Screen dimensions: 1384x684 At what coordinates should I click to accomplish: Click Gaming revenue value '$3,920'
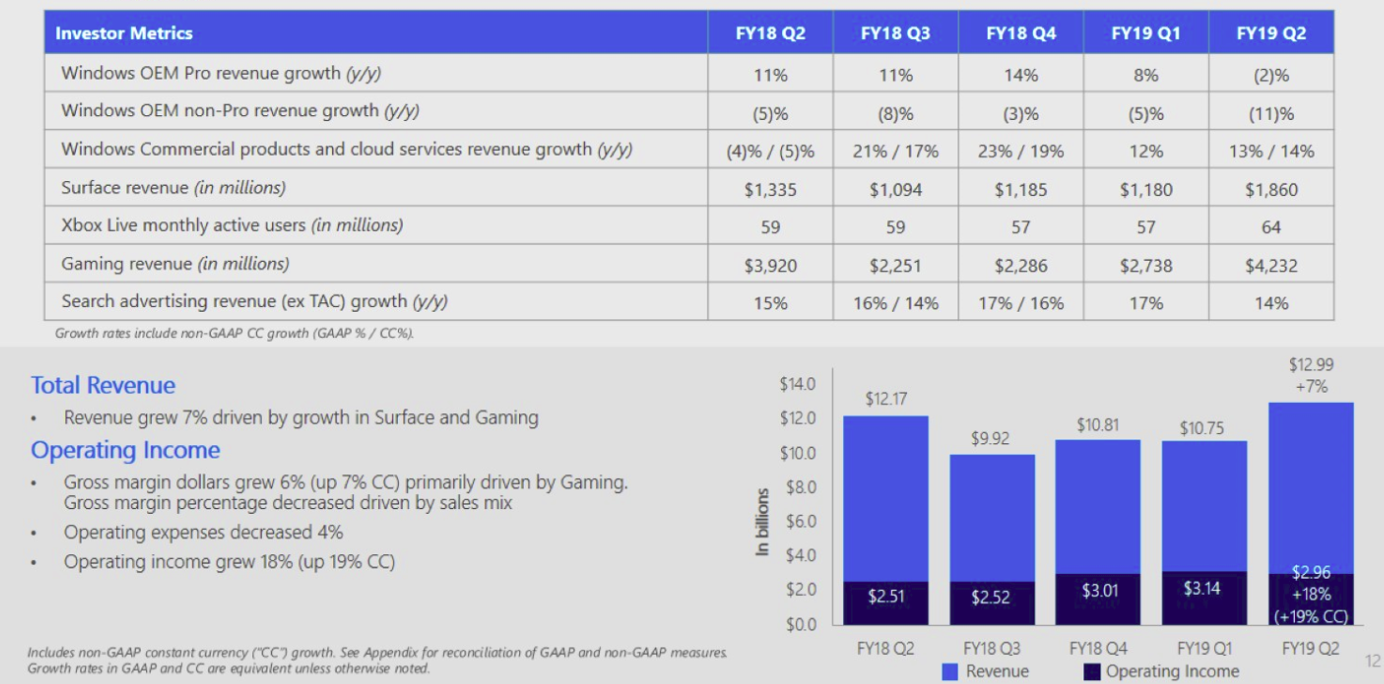pyautogui.click(x=770, y=266)
